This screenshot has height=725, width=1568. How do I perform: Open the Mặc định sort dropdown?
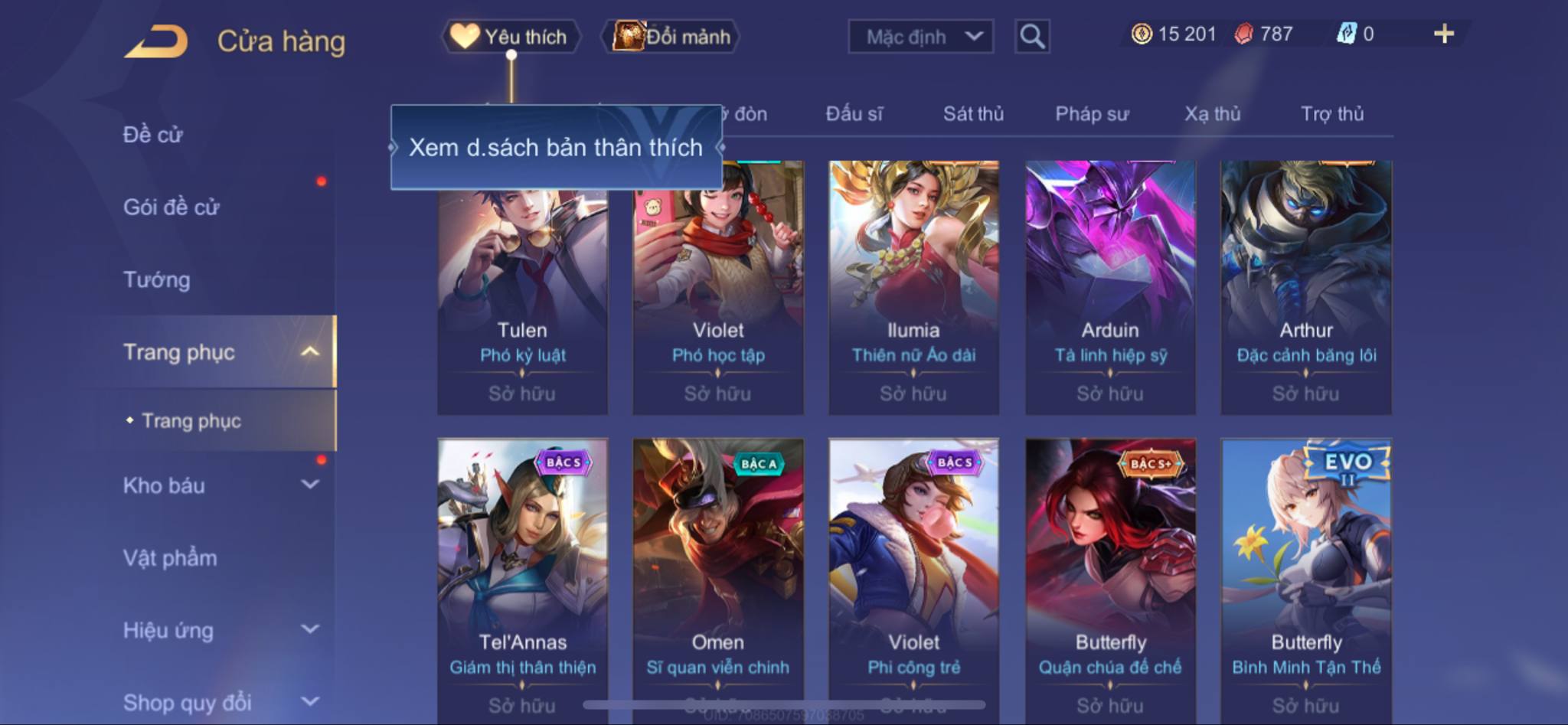(920, 36)
